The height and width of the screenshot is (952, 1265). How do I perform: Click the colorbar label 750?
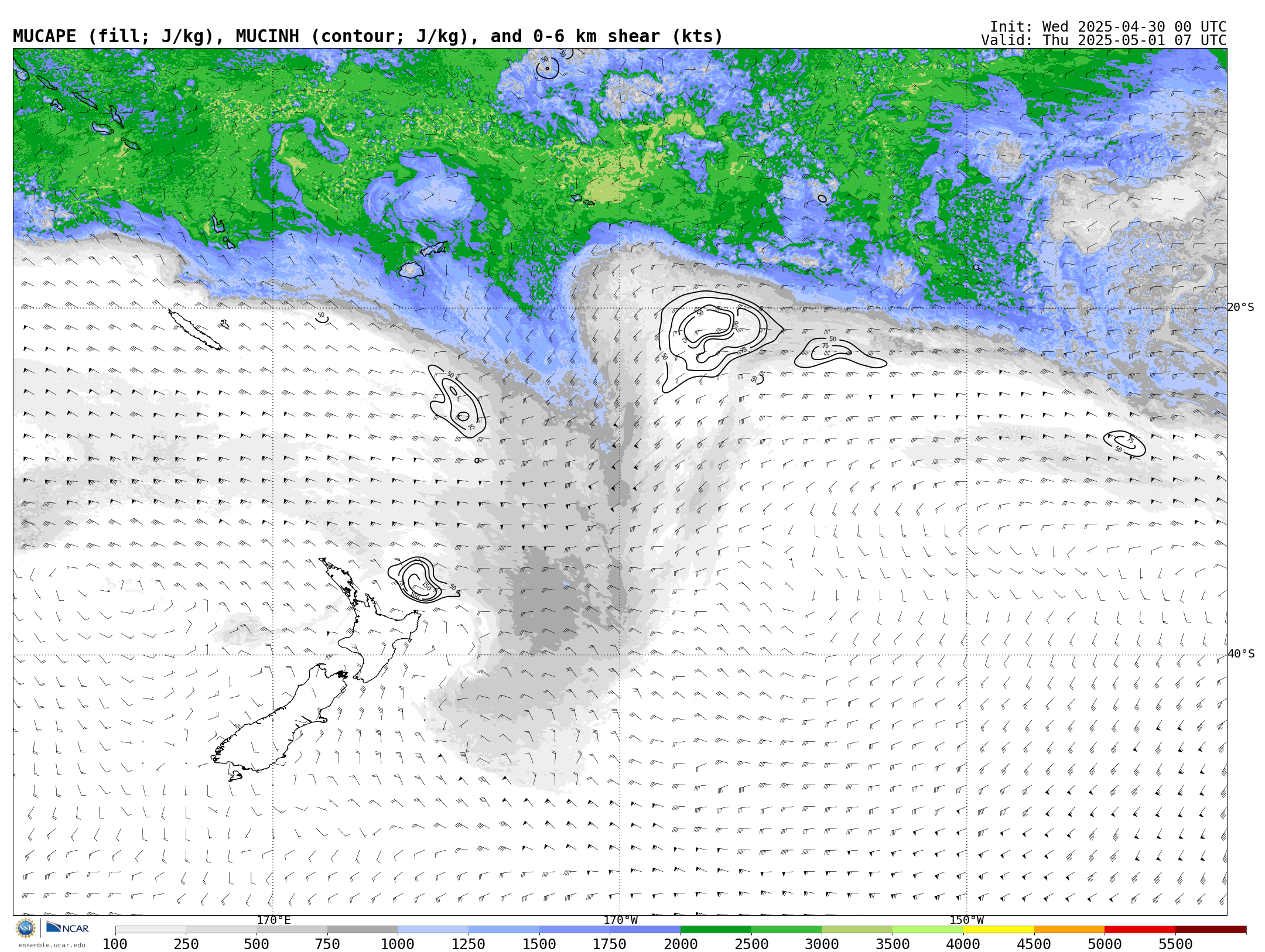(x=327, y=944)
